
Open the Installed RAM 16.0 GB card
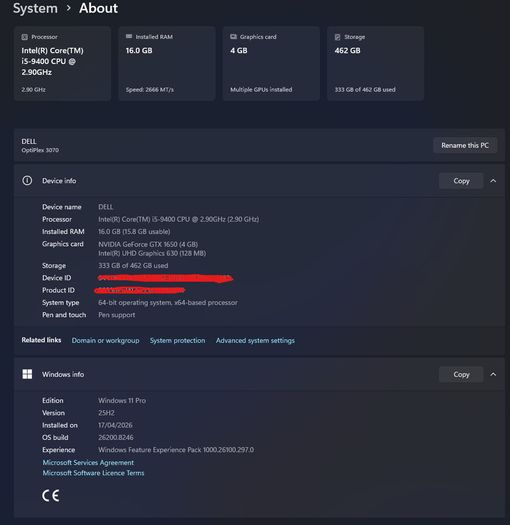pos(167,63)
